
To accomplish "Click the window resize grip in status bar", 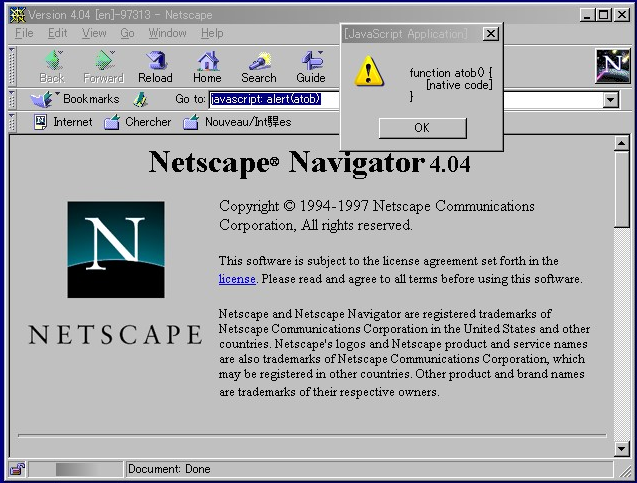I will click(624, 470).
